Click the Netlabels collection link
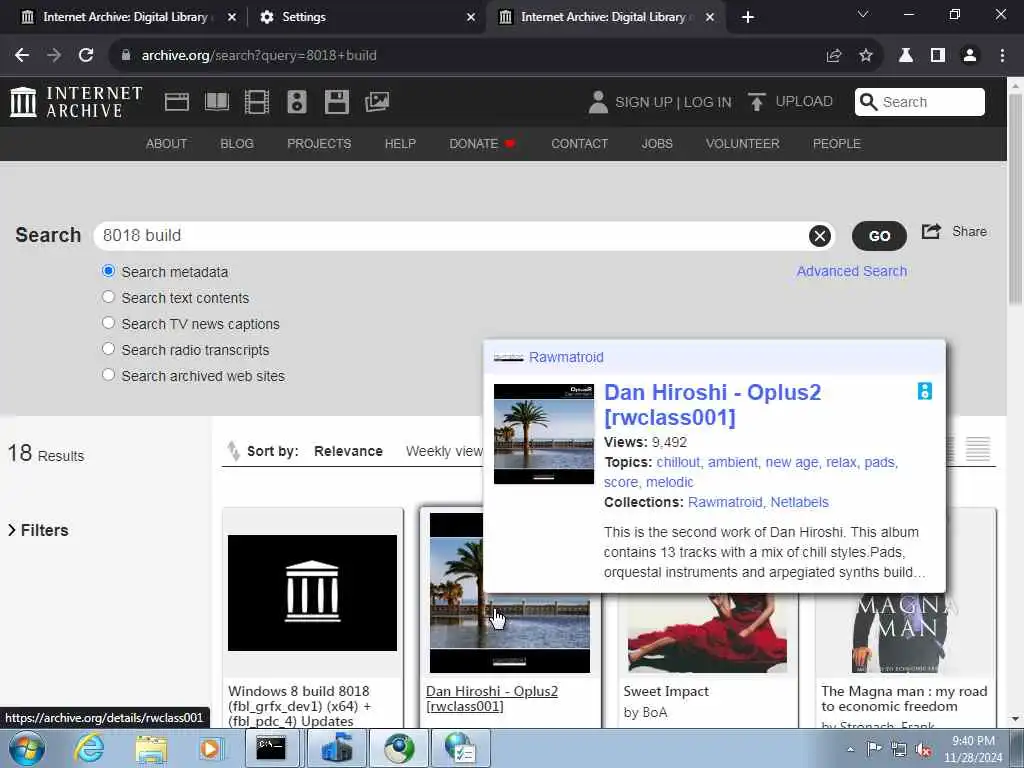The image size is (1024, 768). click(799, 502)
